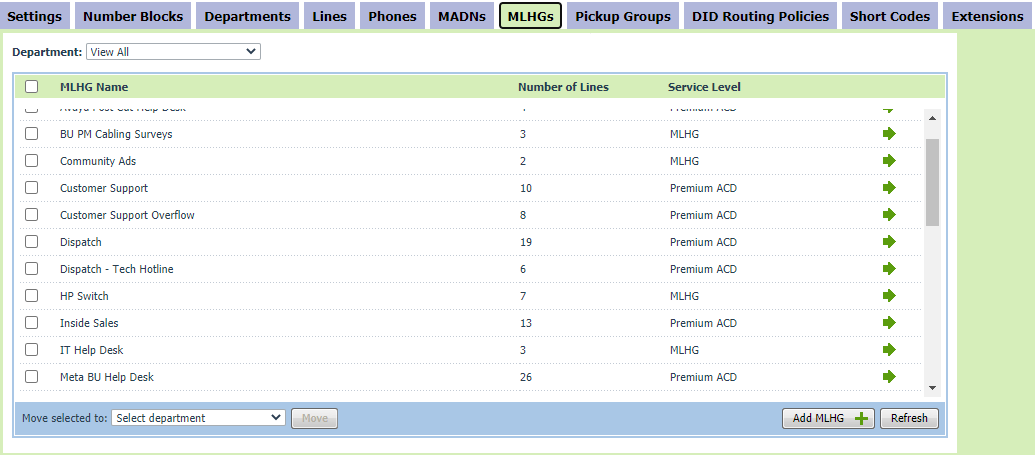Viewport: 1035px width, 456px height.
Task: Select the Customer Support Overflow checkbox
Action: (x=32, y=215)
